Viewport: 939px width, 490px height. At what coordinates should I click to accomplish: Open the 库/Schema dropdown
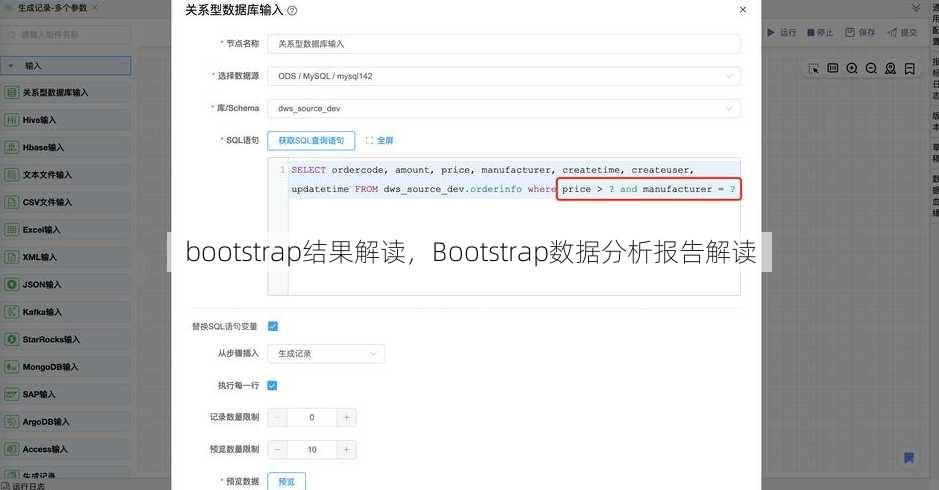tap(504, 108)
